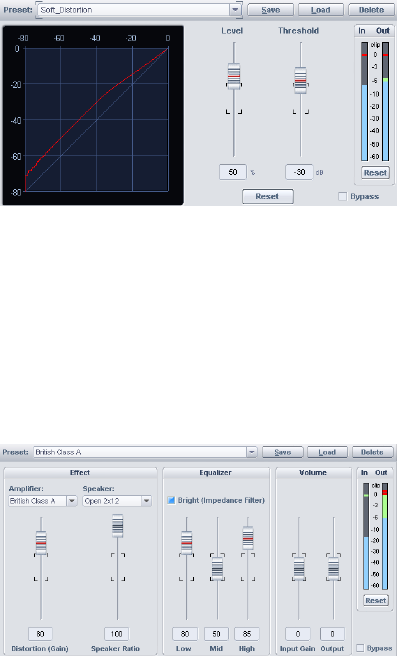Click the Mid equalizer slider handle
This screenshot has width=397, height=656.
pyautogui.click(x=217, y=569)
